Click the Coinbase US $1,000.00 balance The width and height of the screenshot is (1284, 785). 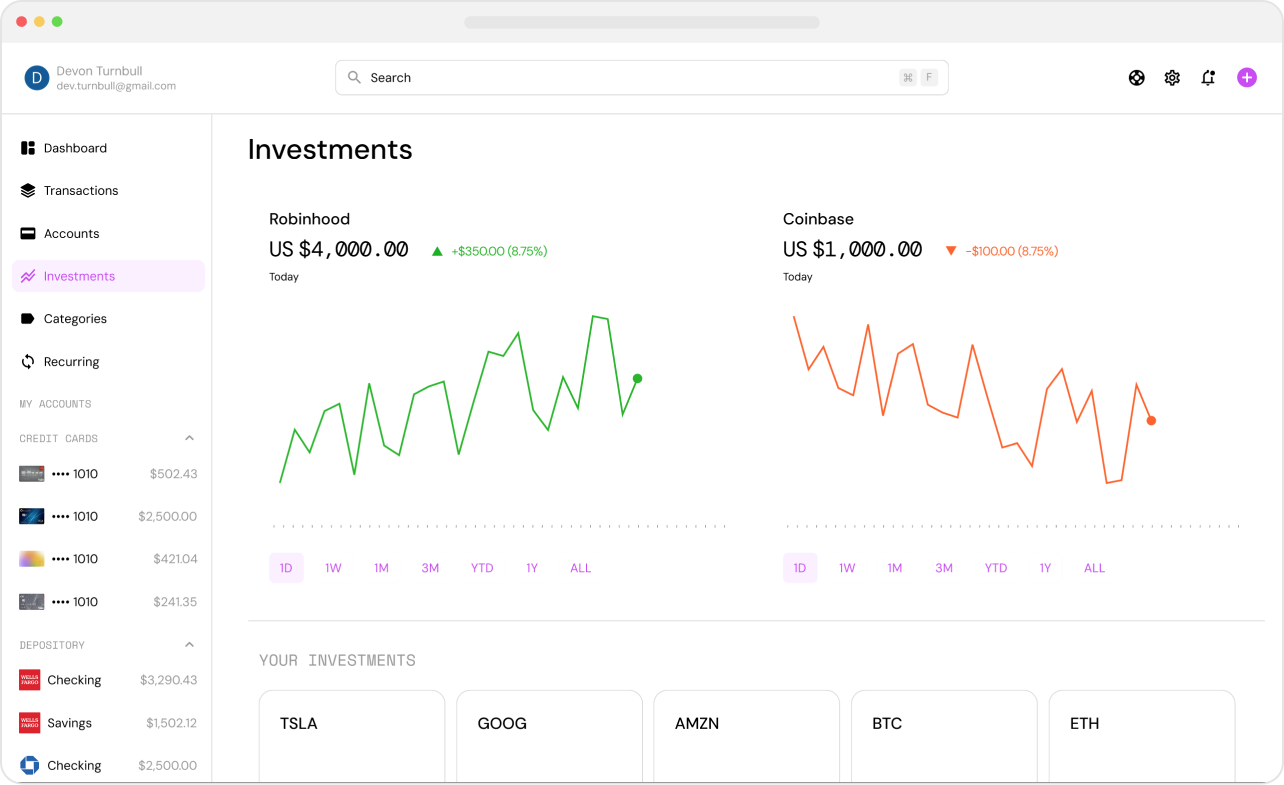point(853,250)
